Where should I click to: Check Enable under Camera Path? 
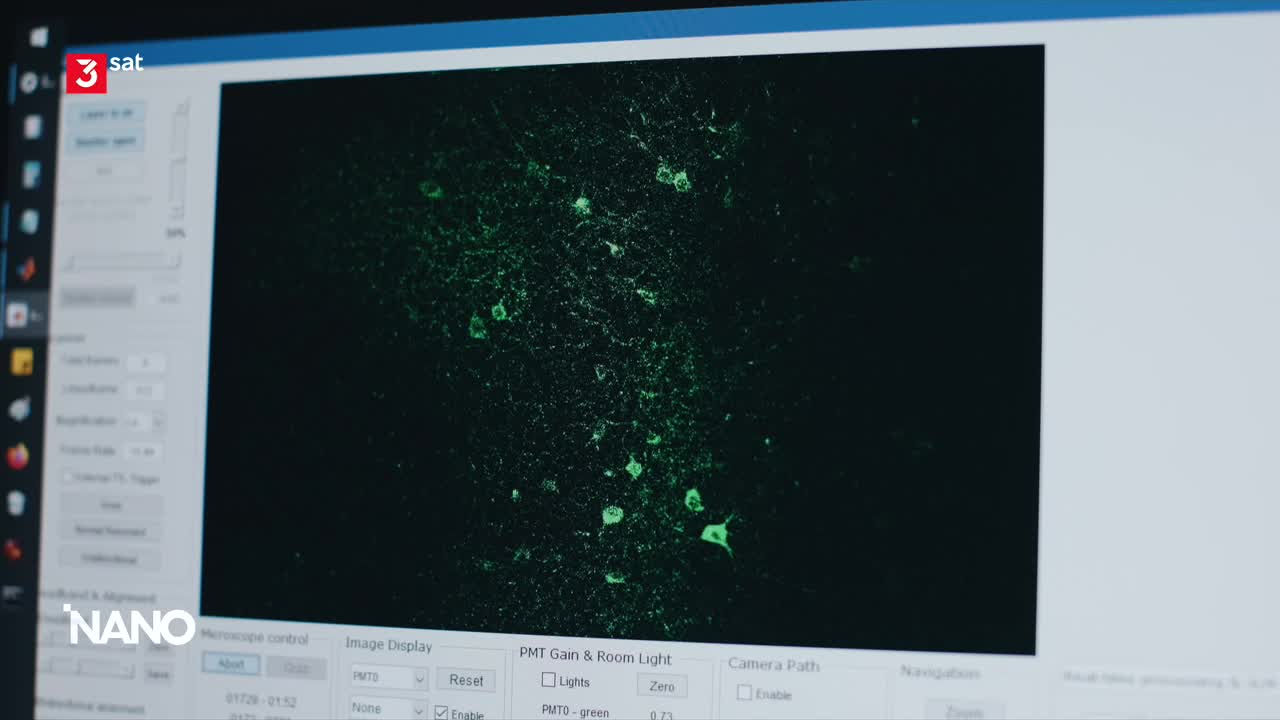pyautogui.click(x=744, y=692)
